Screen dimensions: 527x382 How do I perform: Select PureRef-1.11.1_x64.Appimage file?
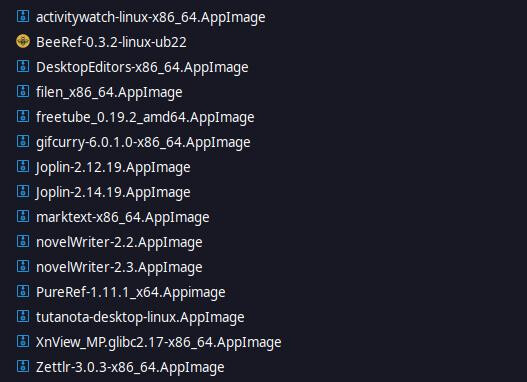[131, 292]
